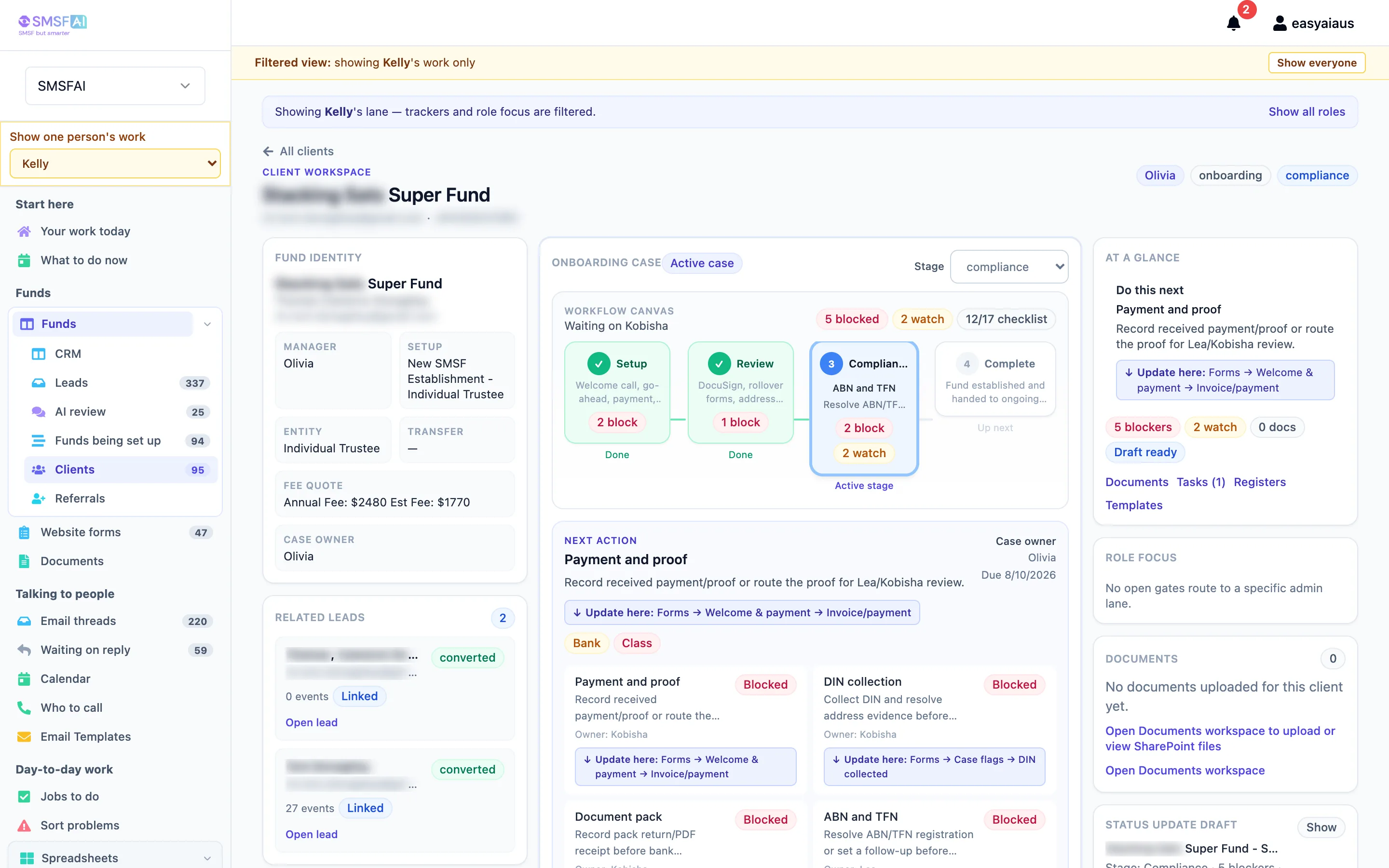Click the home icon beside Your work today
Viewport: 1389px width, 868px height.
24,231
